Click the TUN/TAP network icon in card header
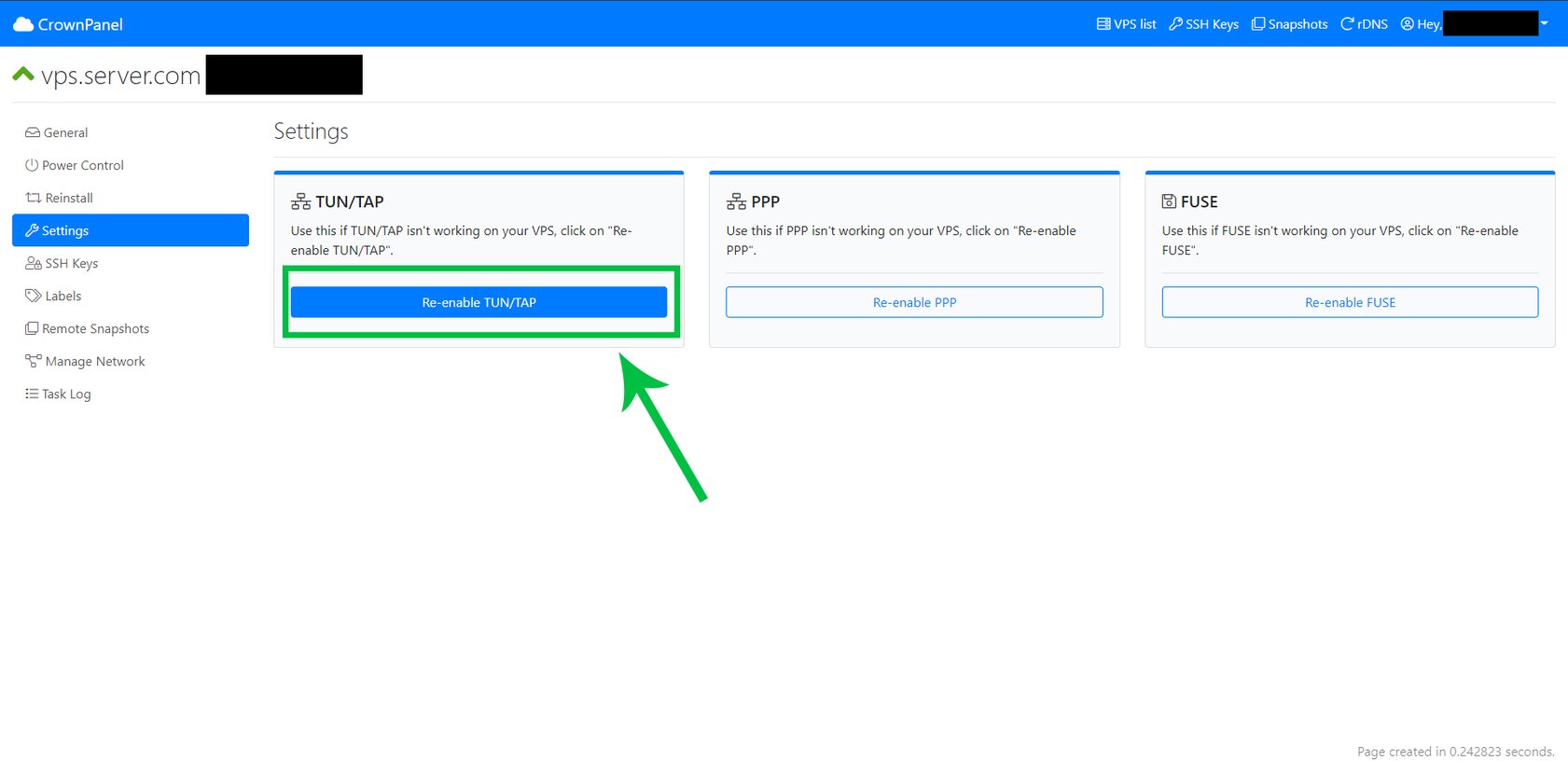The height and width of the screenshot is (774, 1568). click(300, 201)
